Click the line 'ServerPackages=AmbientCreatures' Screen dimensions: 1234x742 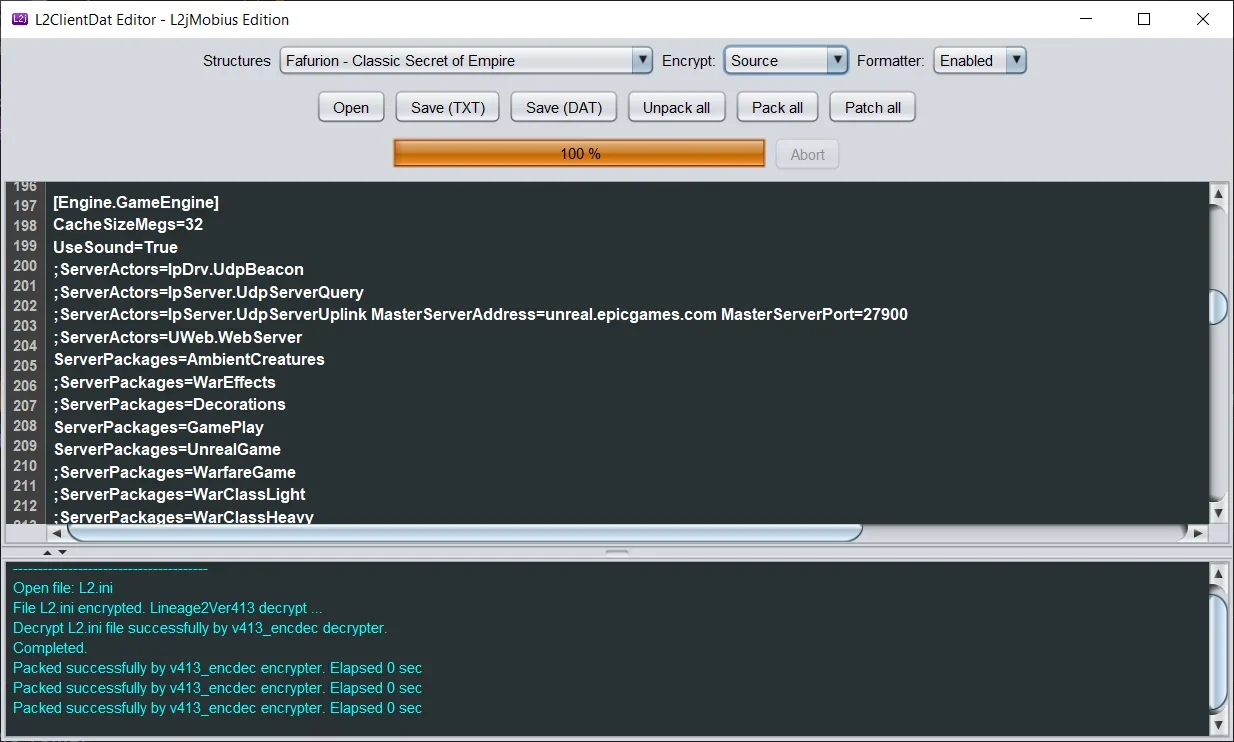click(x=189, y=360)
